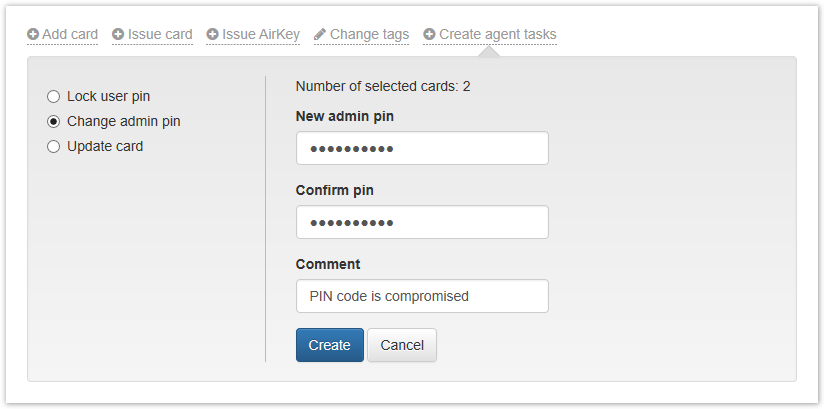
Task: Focus the Confirm pin password field
Action: tap(422, 222)
